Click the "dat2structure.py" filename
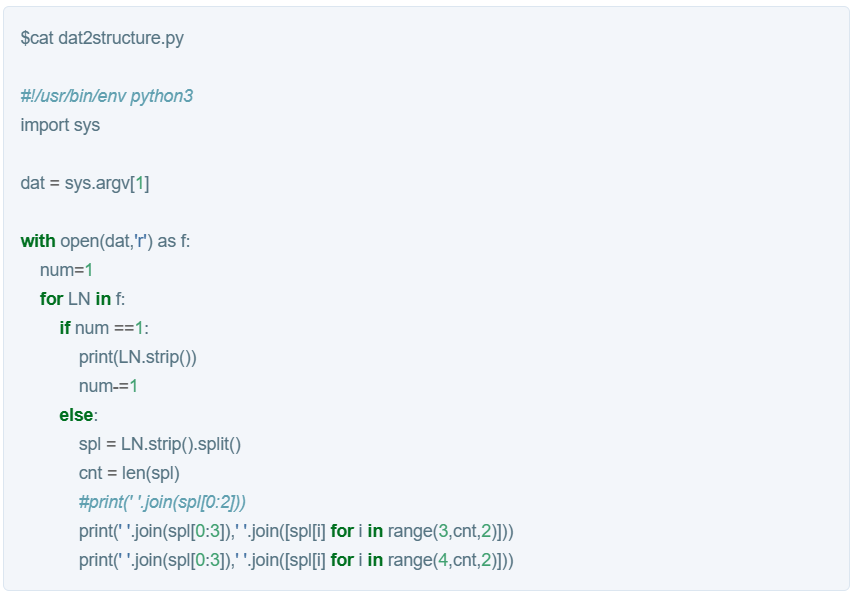The height and width of the screenshot is (594, 854). [121, 38]
